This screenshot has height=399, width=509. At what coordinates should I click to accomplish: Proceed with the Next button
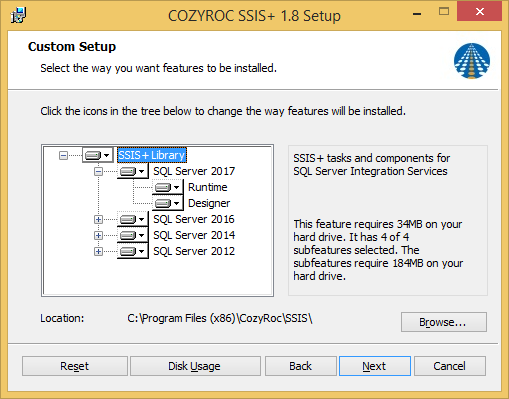375,366
